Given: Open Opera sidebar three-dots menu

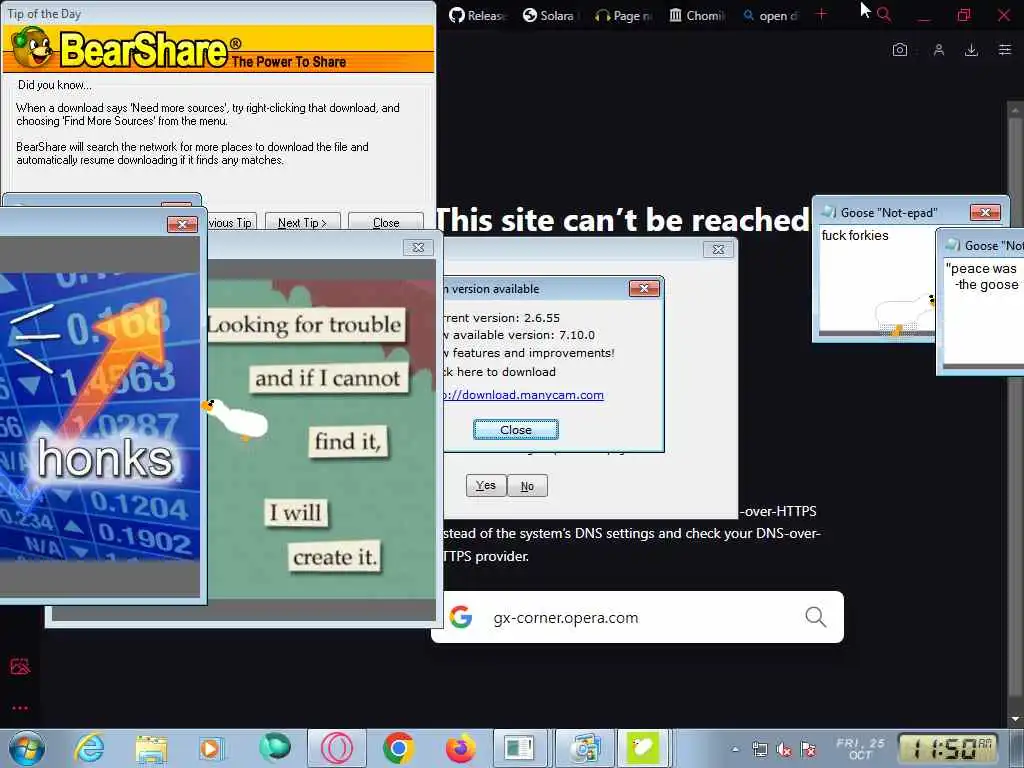Looking at the screenshot, I should (x=20, y=707).
